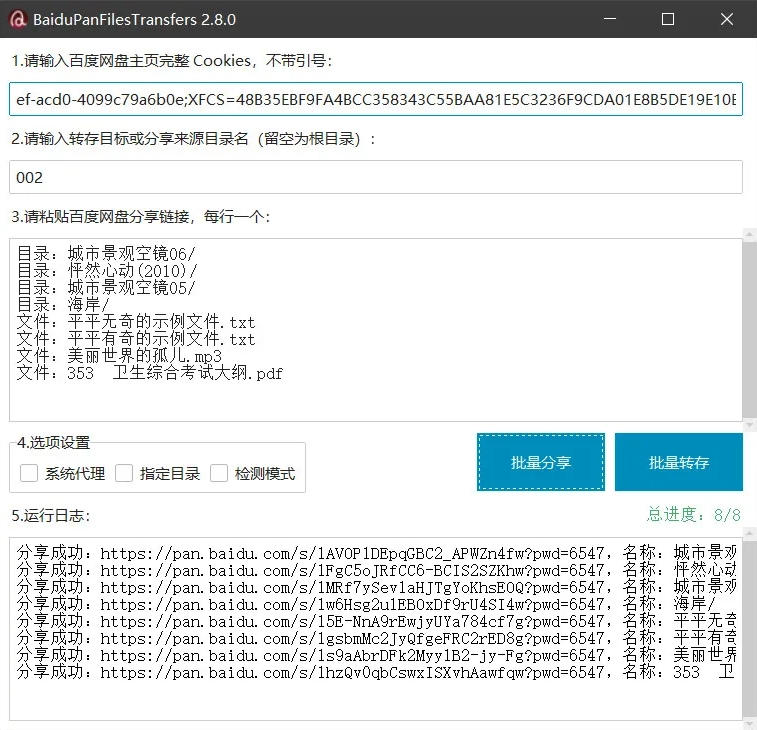Click log link ending 1AVOP1DEpqGBC2_APWZn4fw
The image size is (757, 730).
click(x=352, y=553)
